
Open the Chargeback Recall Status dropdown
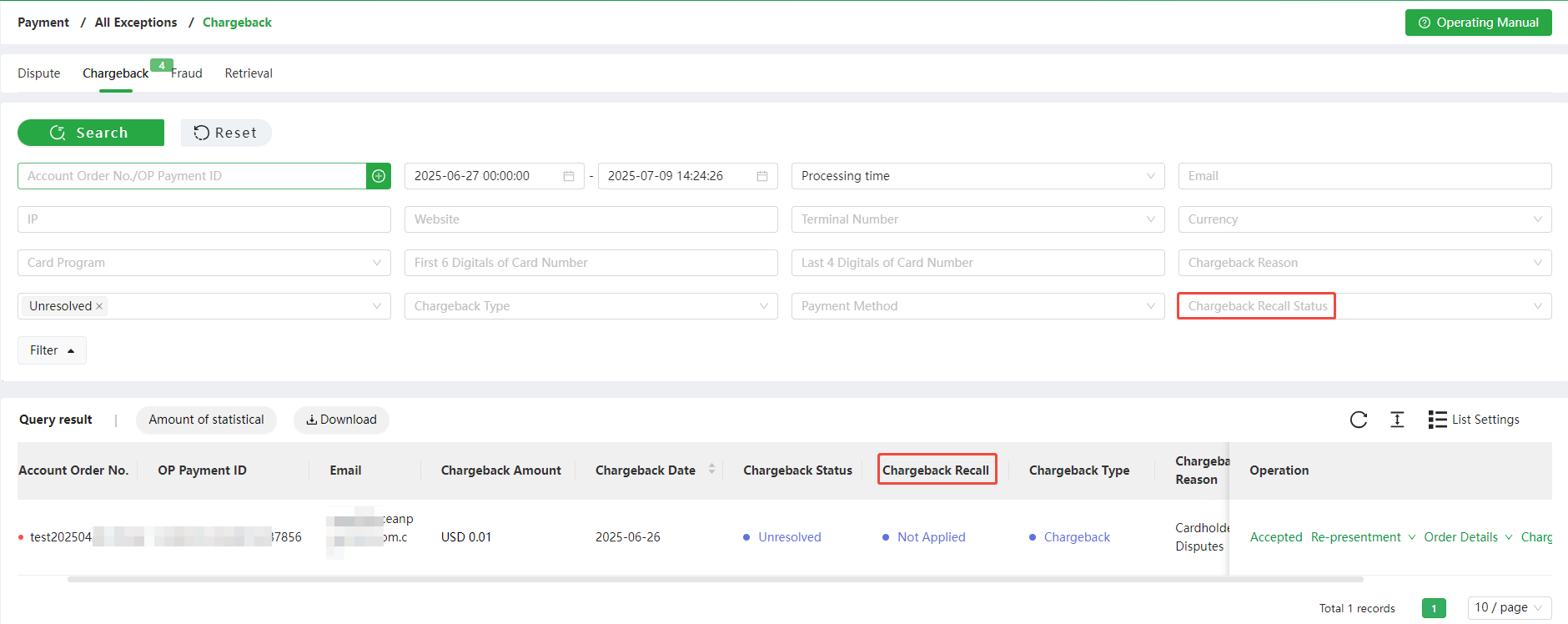pos(1364,306)
